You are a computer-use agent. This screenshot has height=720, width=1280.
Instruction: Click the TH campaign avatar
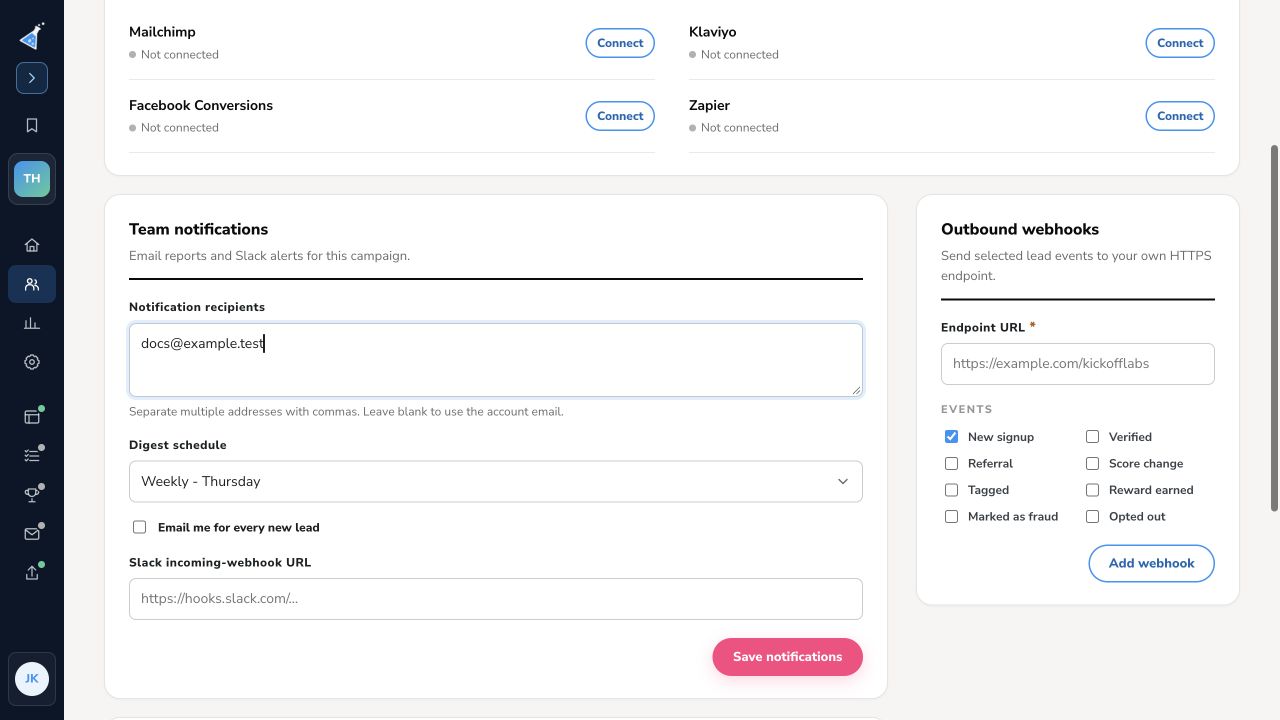point(32,179)
